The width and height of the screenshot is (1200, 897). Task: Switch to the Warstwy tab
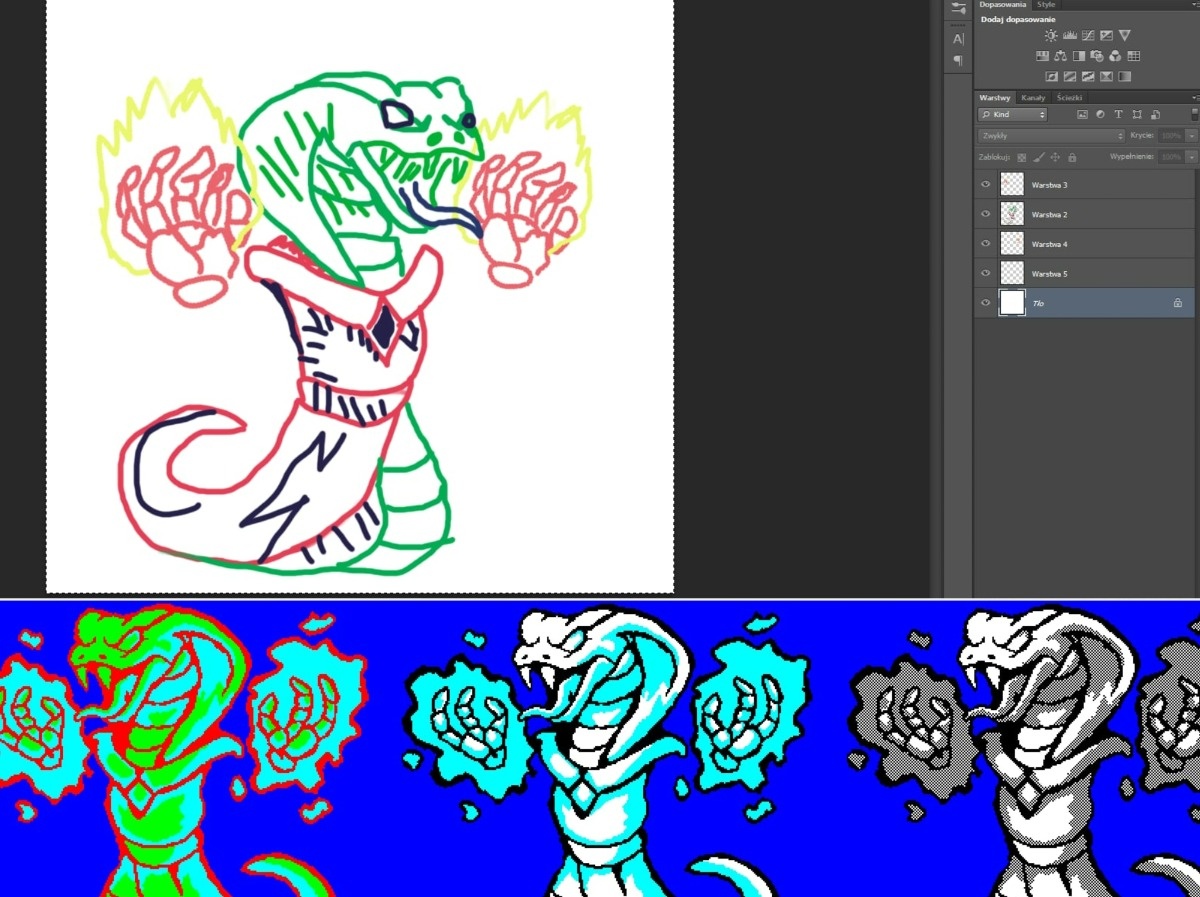pos(995,98)
